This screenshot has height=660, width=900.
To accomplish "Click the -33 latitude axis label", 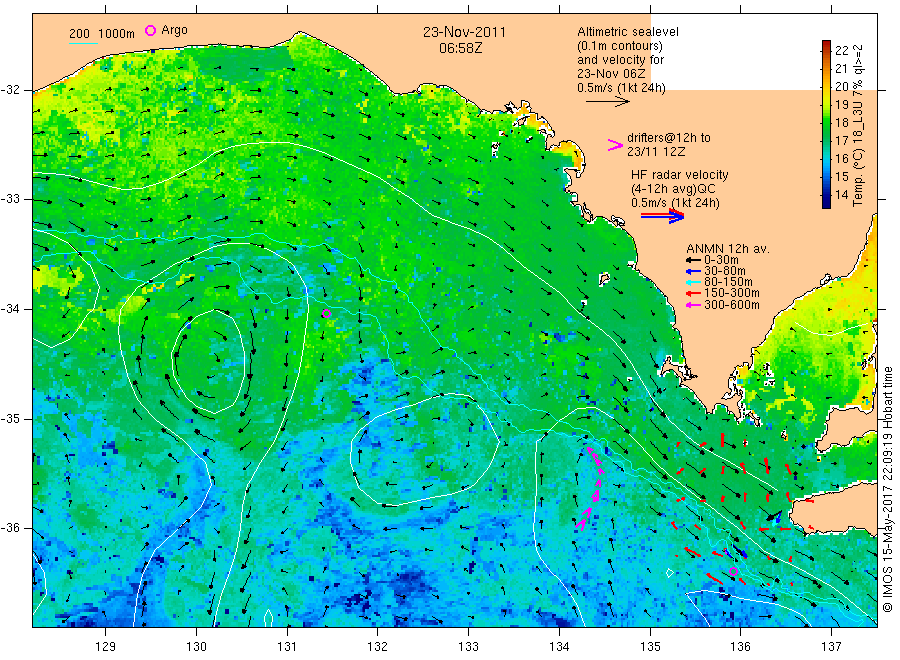I will point(10,199).
